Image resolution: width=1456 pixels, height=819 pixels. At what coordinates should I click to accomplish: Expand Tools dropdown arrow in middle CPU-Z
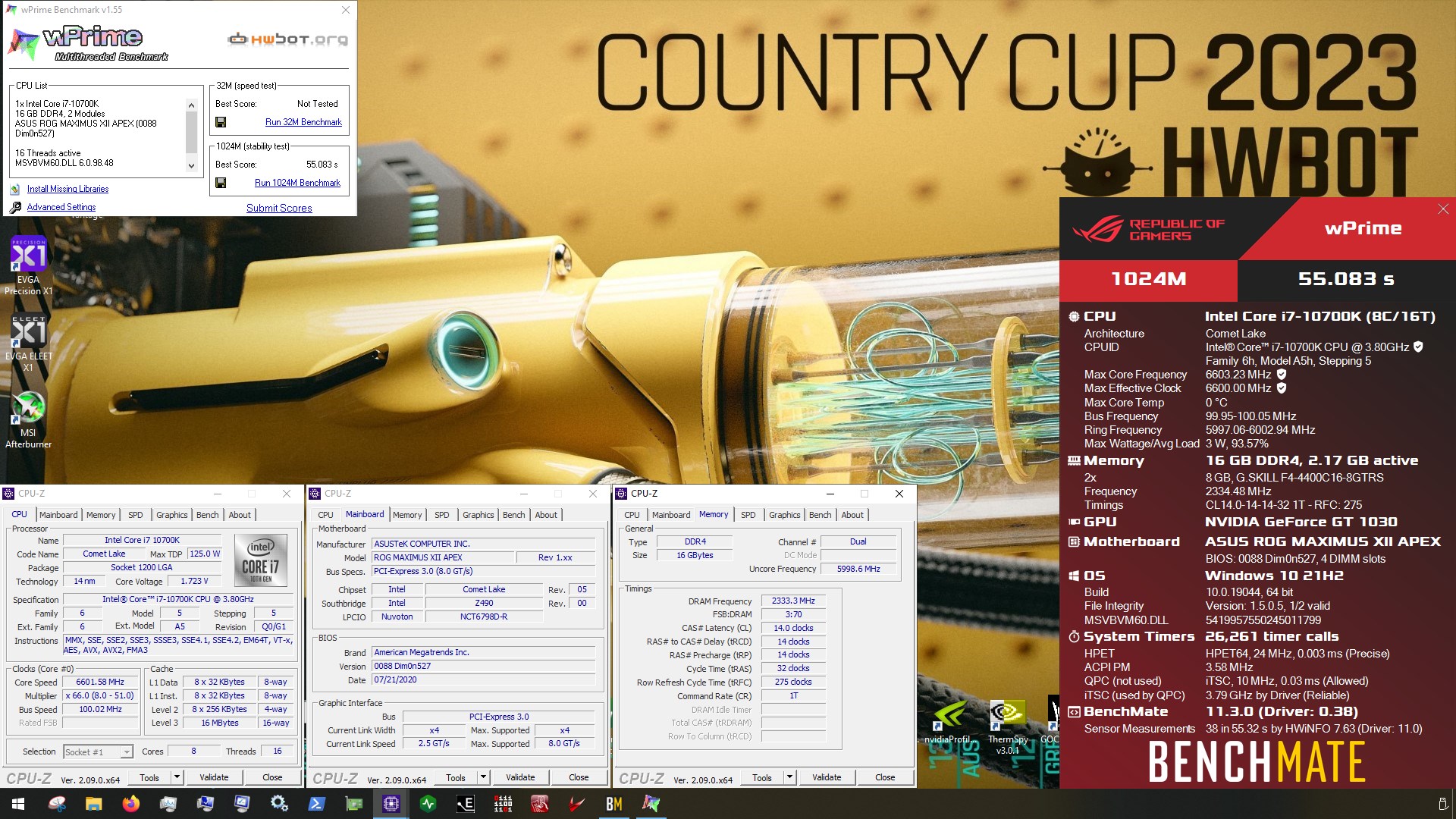point(483,777)
